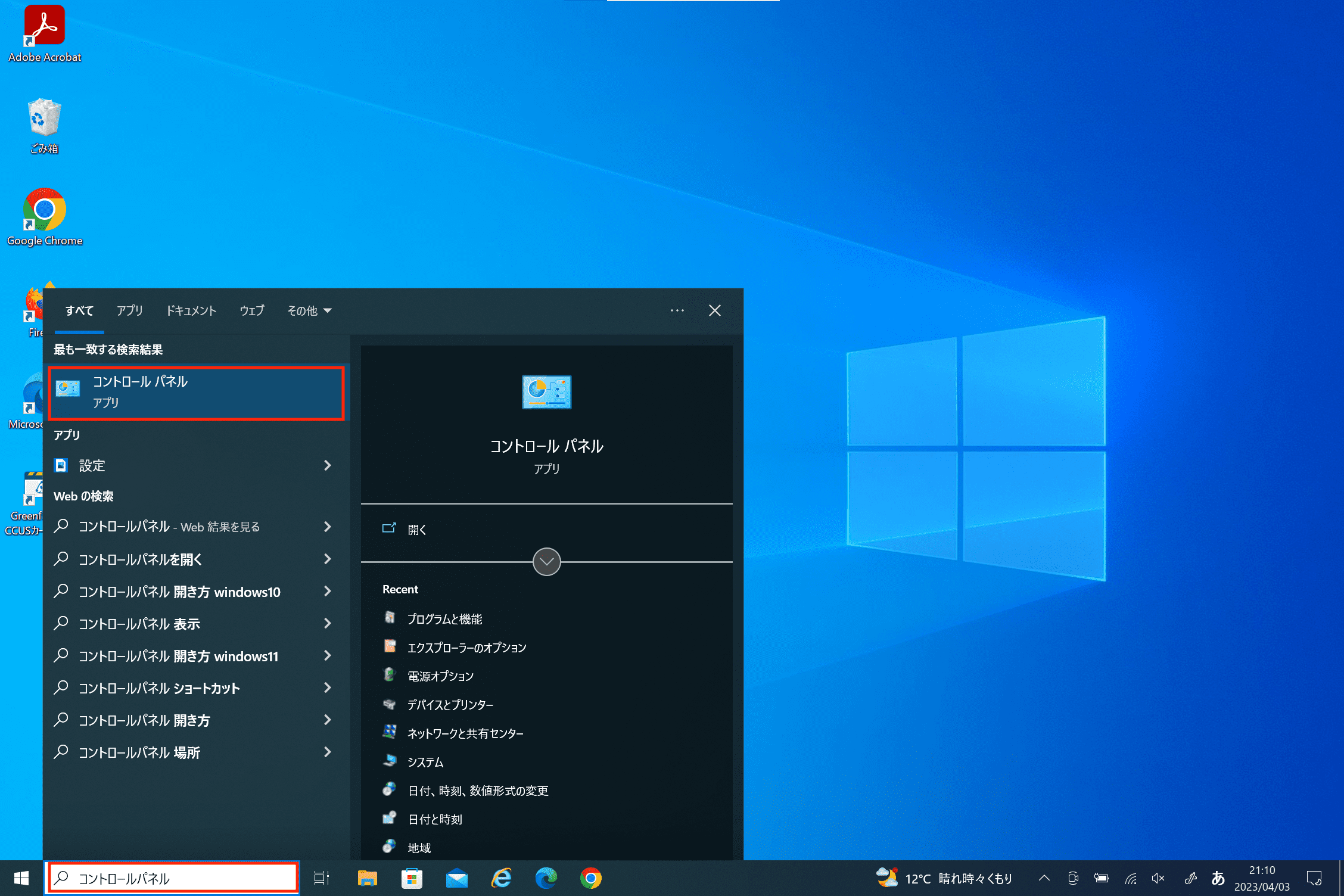The height and width of the screenshot is (896, 1344).
Task: Launch Microsoft Edge from taskbar
Action: (x=546, y=878)
